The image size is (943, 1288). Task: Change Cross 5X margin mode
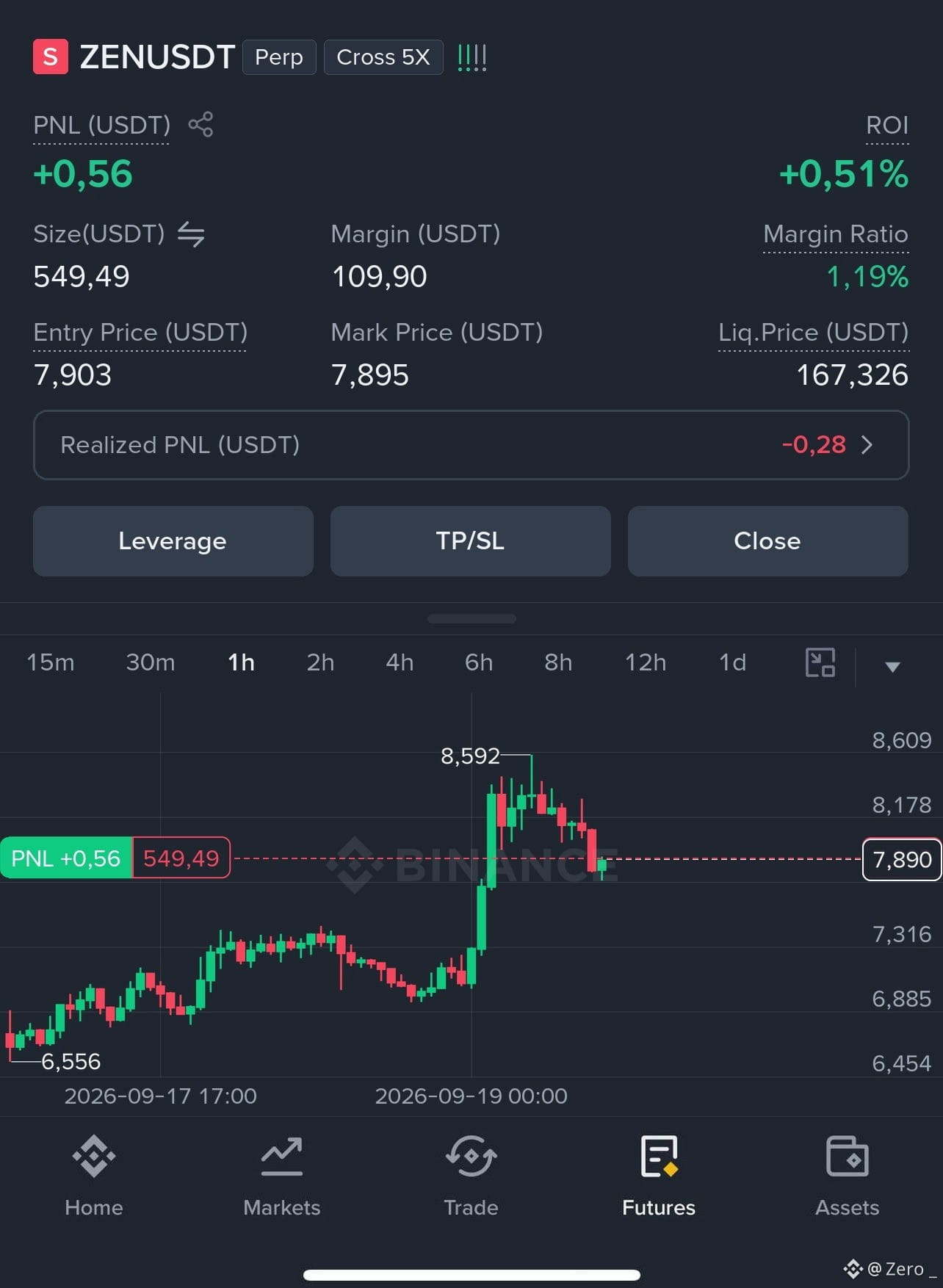[383, 57]
